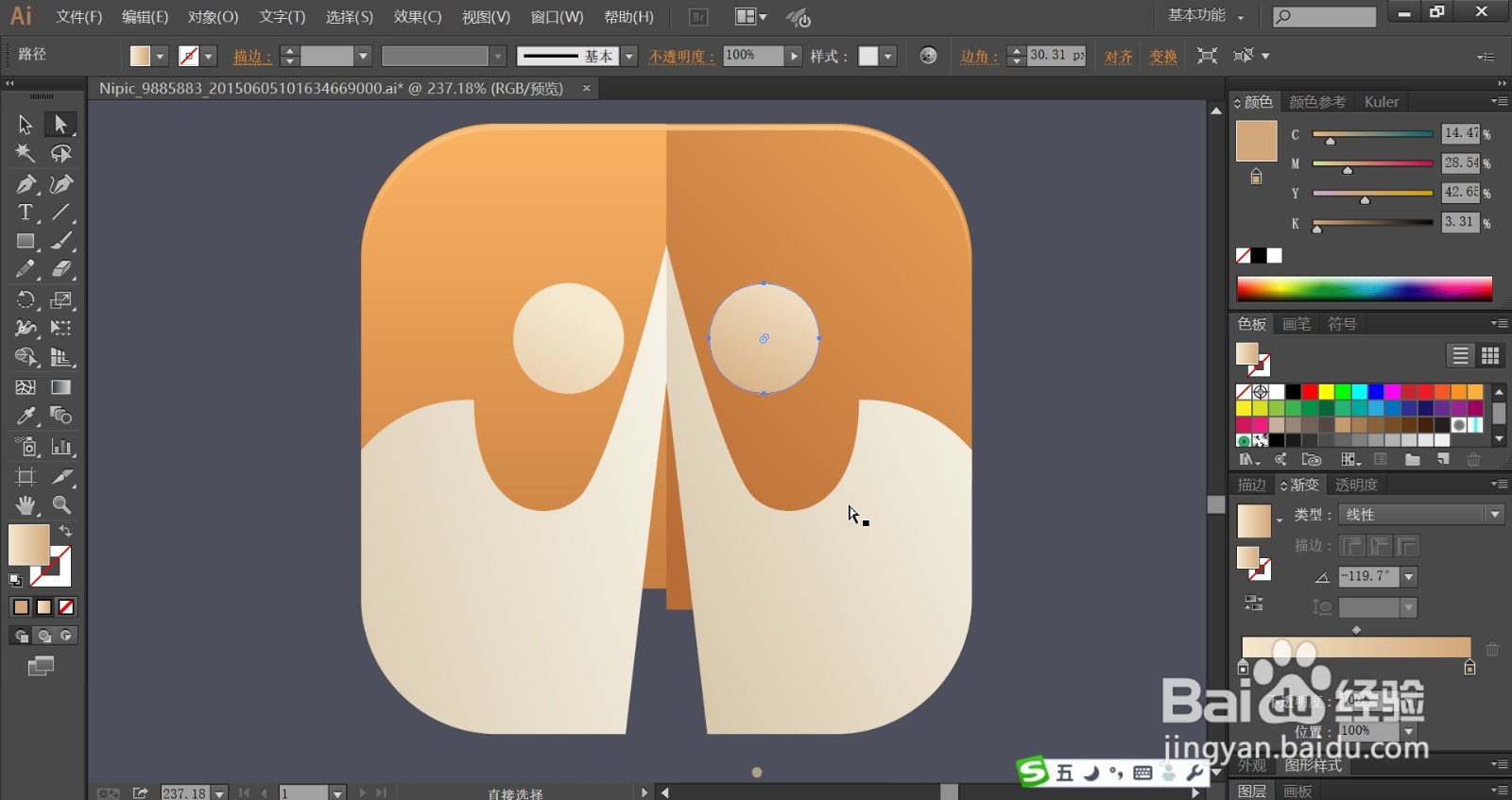The image size is (1512, 800).
Task: Select the Paintbrush tool
Action: [60, 242]
